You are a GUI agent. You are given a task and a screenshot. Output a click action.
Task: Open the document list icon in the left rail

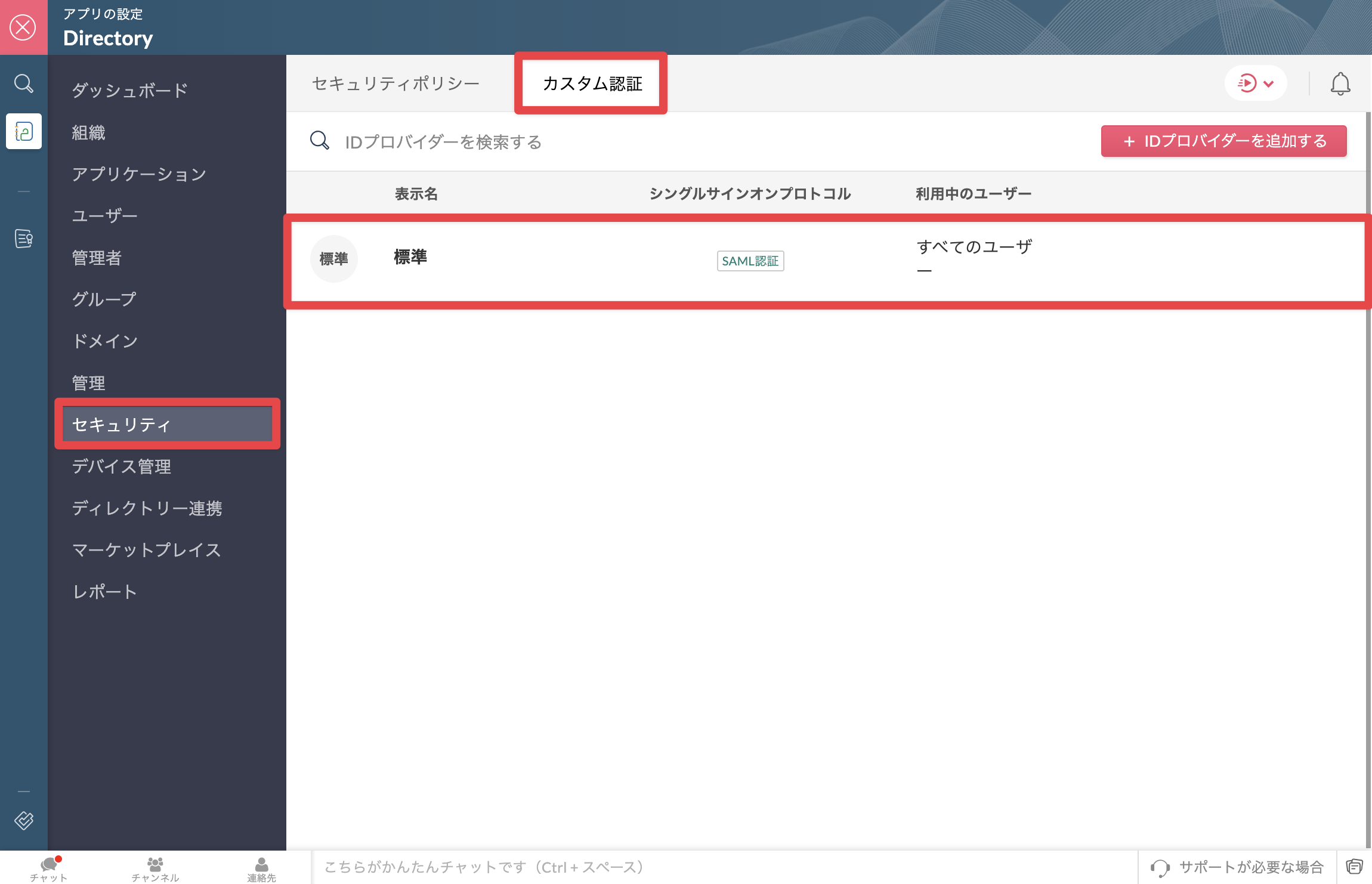coord(23,238)
